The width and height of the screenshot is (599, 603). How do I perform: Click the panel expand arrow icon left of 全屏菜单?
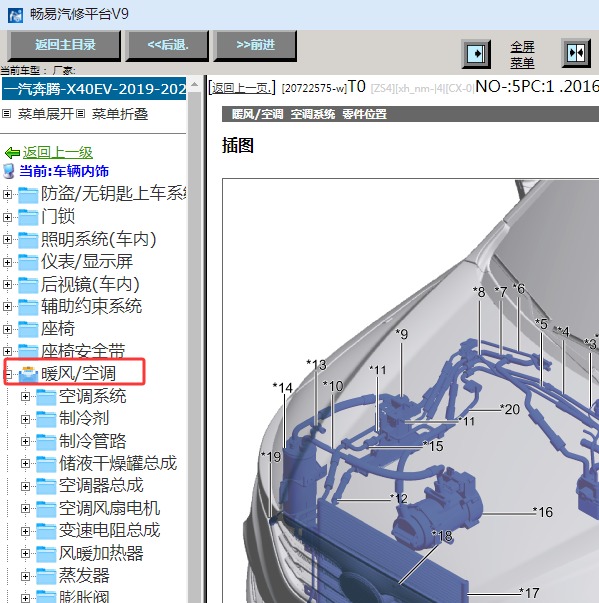coord(476,53)
